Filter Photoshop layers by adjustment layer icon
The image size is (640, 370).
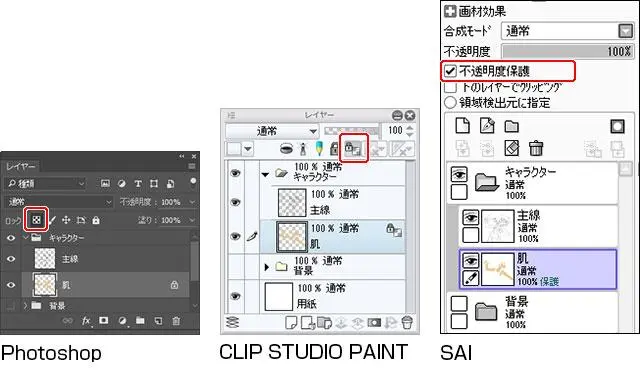(121, 184)
